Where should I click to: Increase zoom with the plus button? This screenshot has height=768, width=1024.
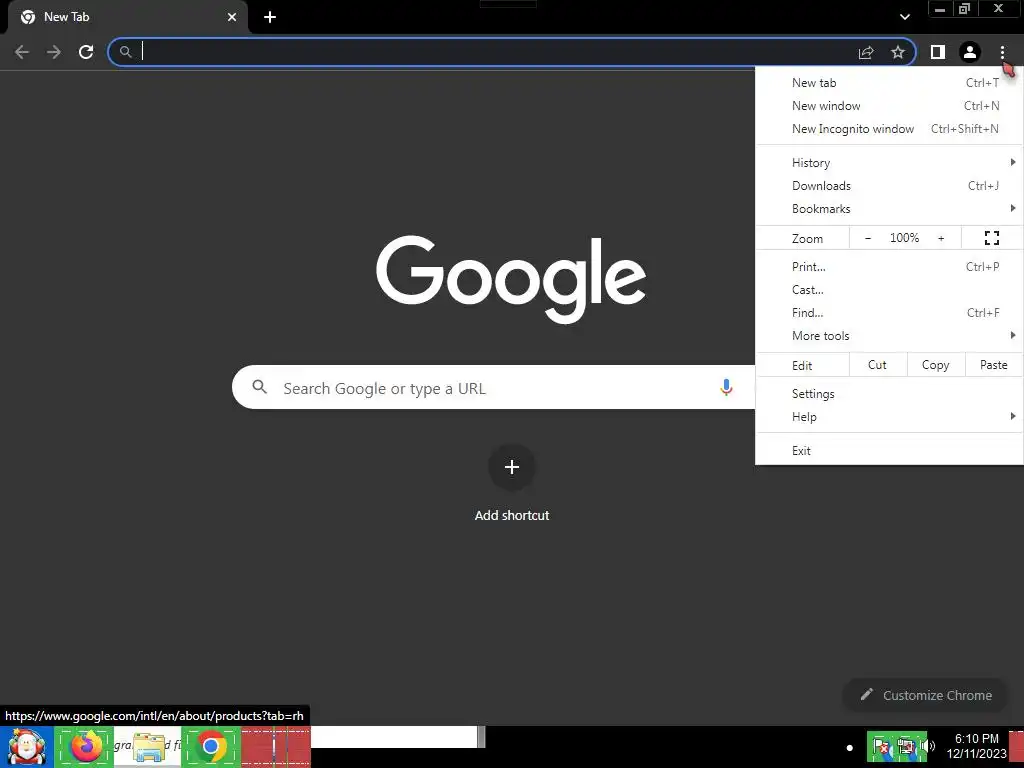click(941, 238)
